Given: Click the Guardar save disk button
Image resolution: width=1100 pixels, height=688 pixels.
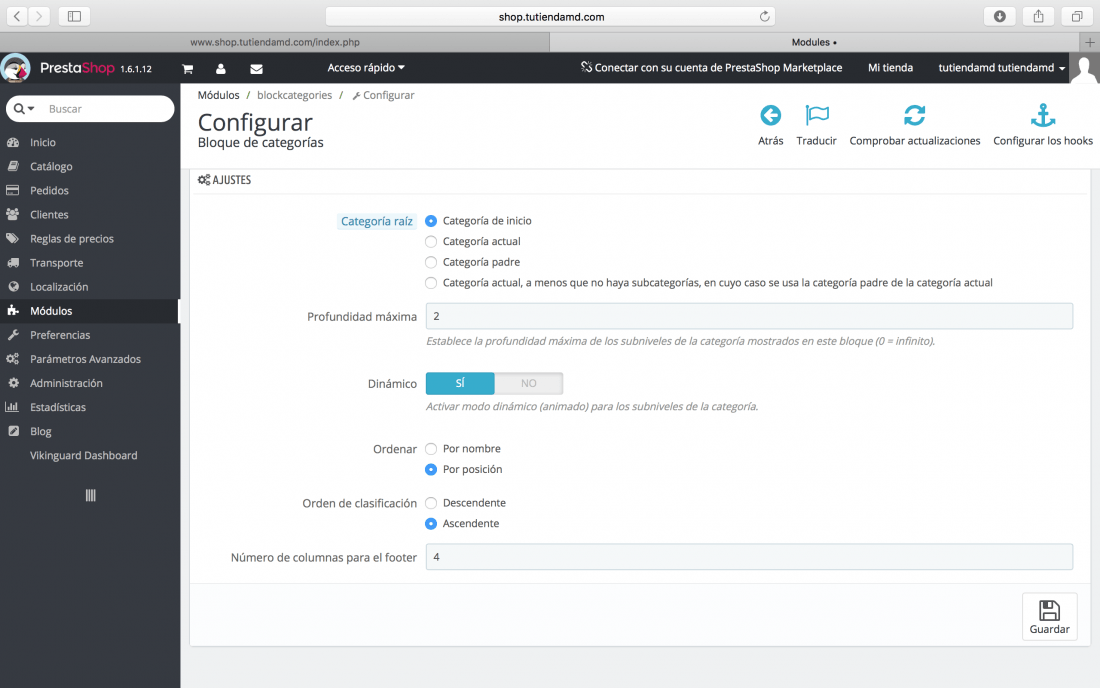Looking at the screenshot, I should click(1049, 616).
